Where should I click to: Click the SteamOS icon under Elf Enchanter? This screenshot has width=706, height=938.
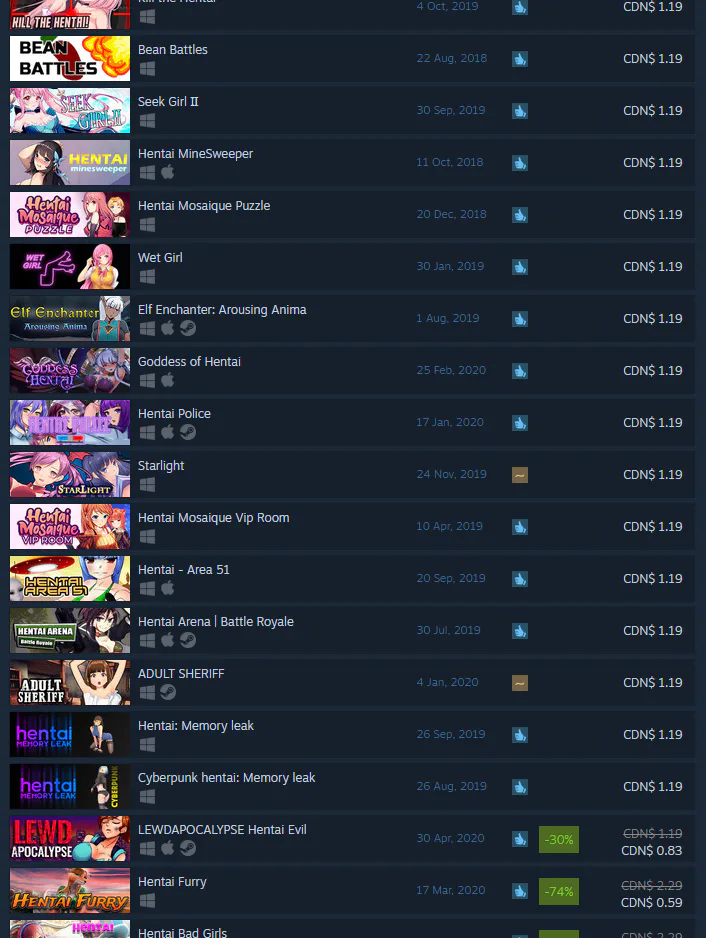[188, 328]
